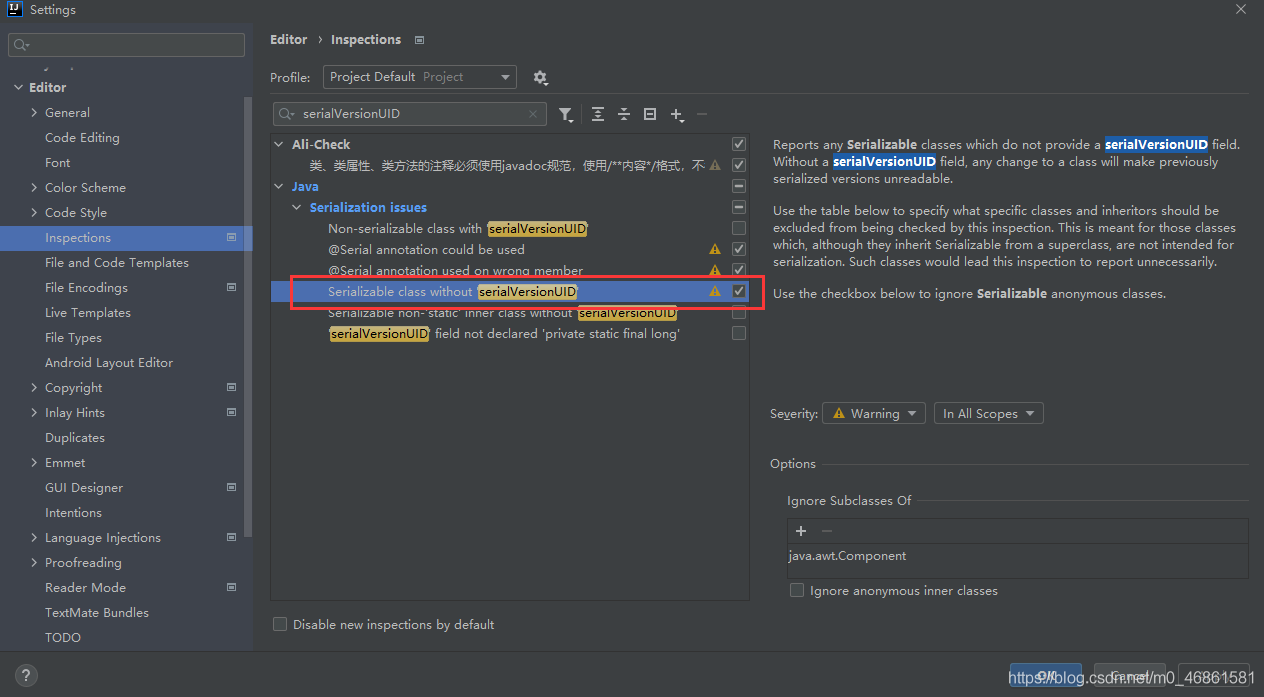
Task: Click the add inspection plus icon
Action: tap(677, 114)
